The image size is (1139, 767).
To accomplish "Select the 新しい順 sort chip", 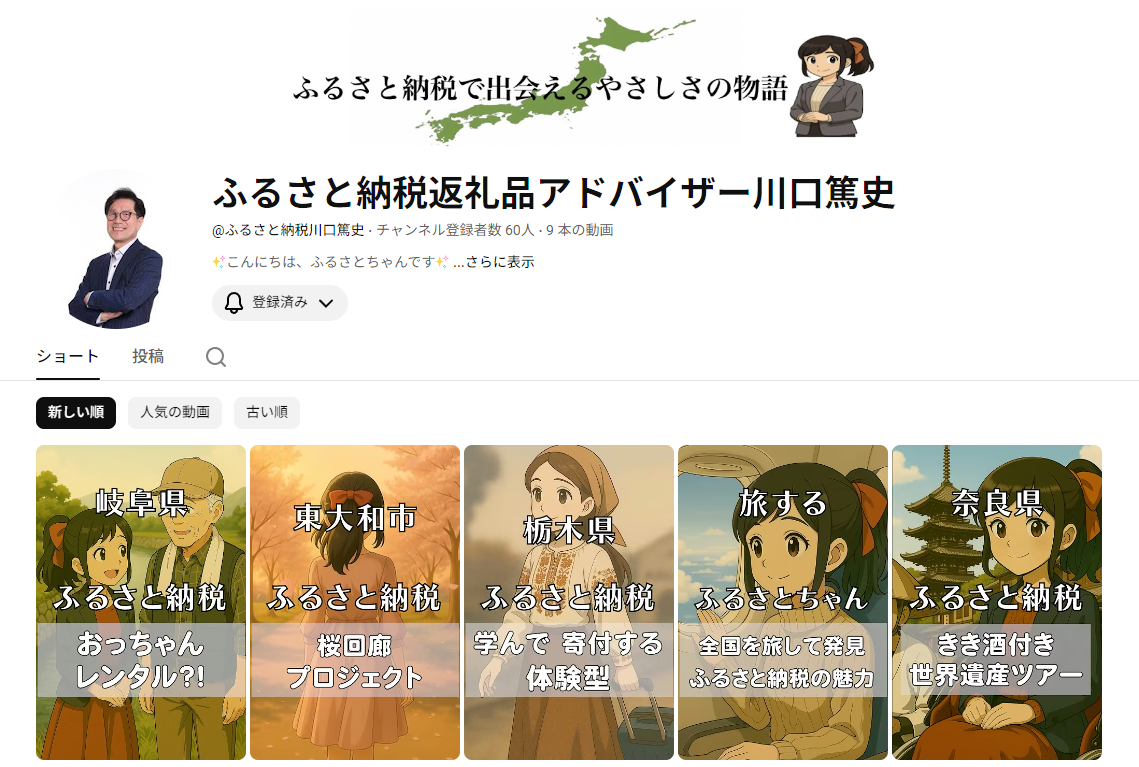I will pos(76,413).
